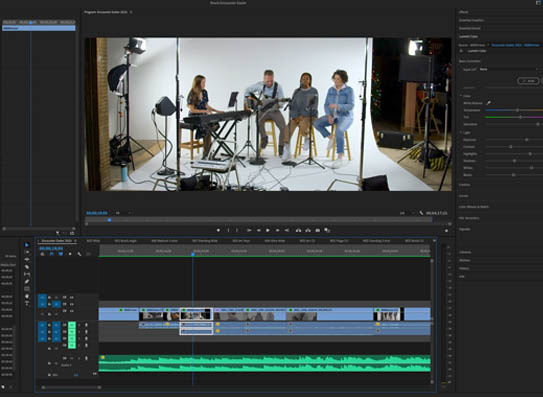Open the Effects panel tab
The width and height of the screenshot is (543, 397).
[x=463, y=12]
